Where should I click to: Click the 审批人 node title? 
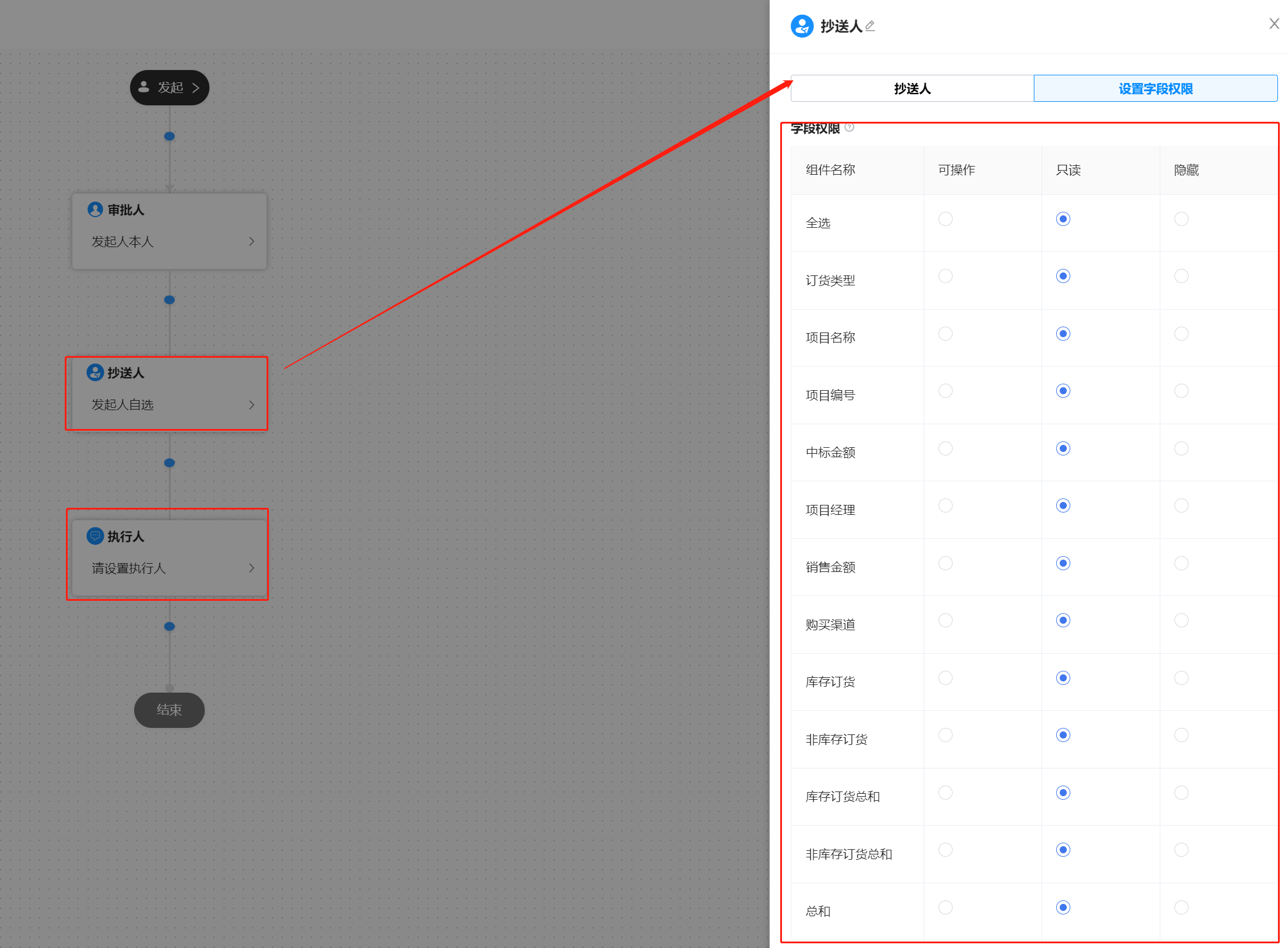point(126,209)
